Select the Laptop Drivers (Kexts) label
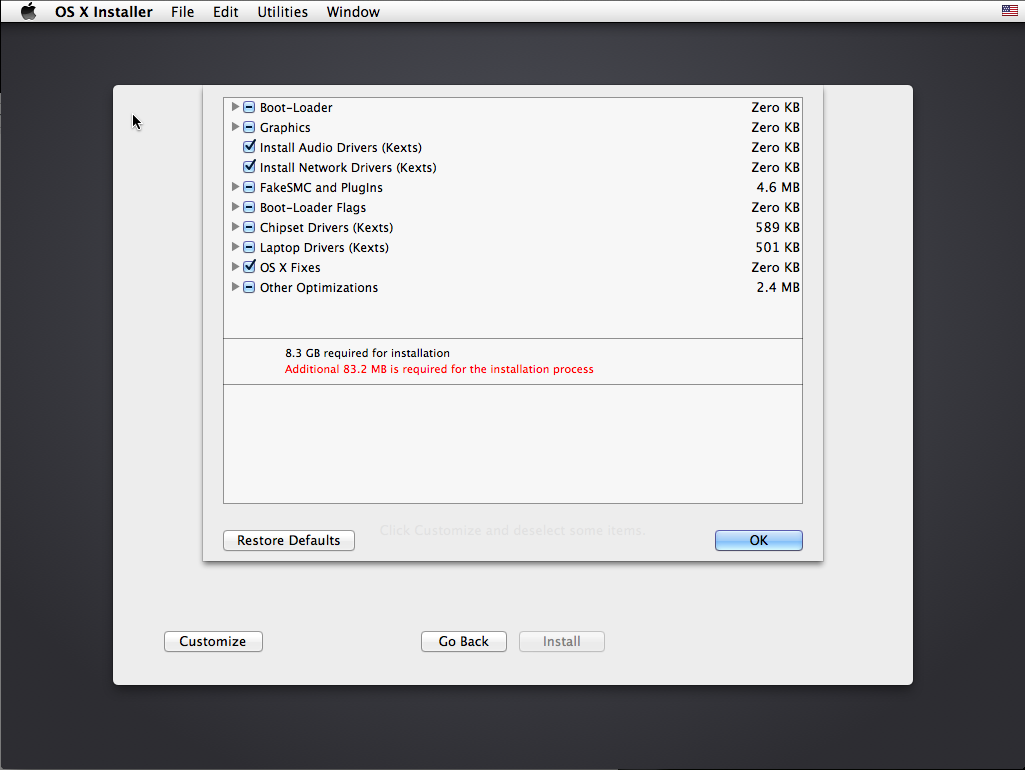Image resolution: width=1025 pixels, height=770 pixels. click(324, 248)
